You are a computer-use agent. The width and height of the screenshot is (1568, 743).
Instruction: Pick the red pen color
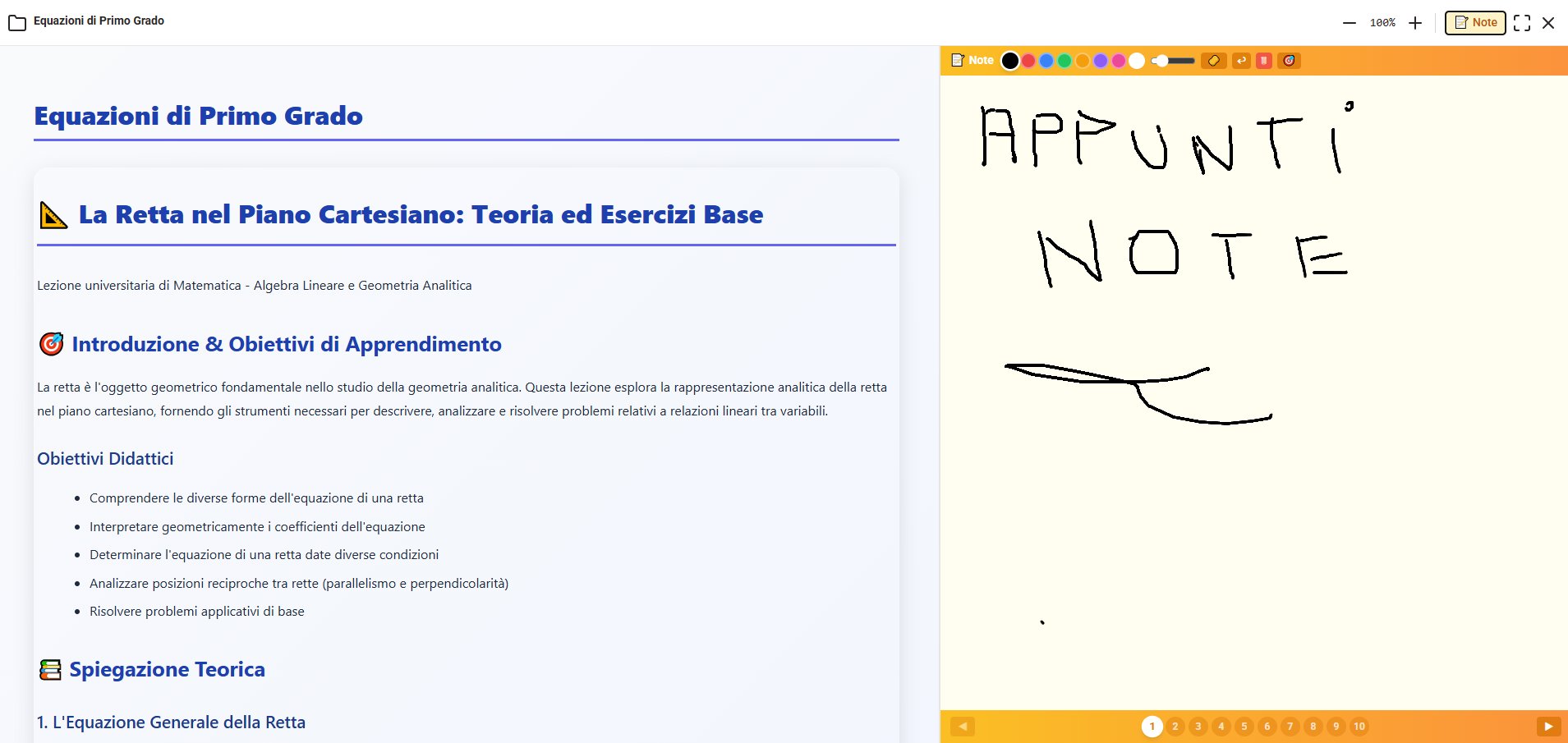click(1028, 61)
